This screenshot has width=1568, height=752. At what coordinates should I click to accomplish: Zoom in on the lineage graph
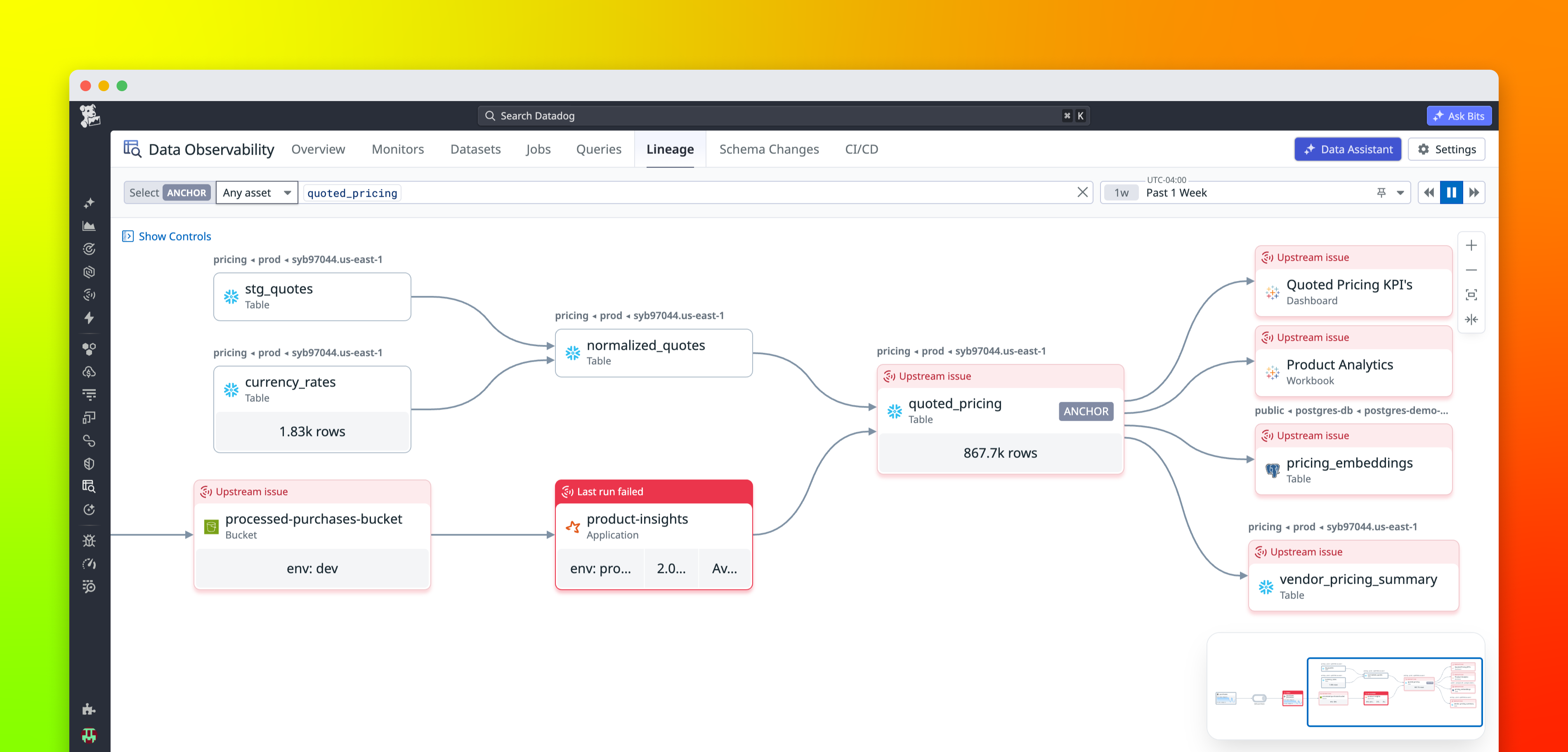tap(1471, 246)
